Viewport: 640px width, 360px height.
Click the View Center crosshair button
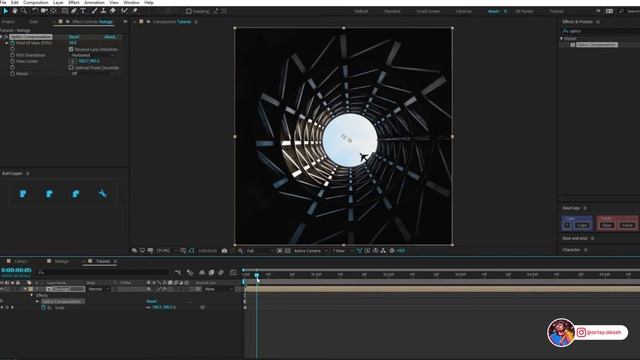[x=73, y=61]
